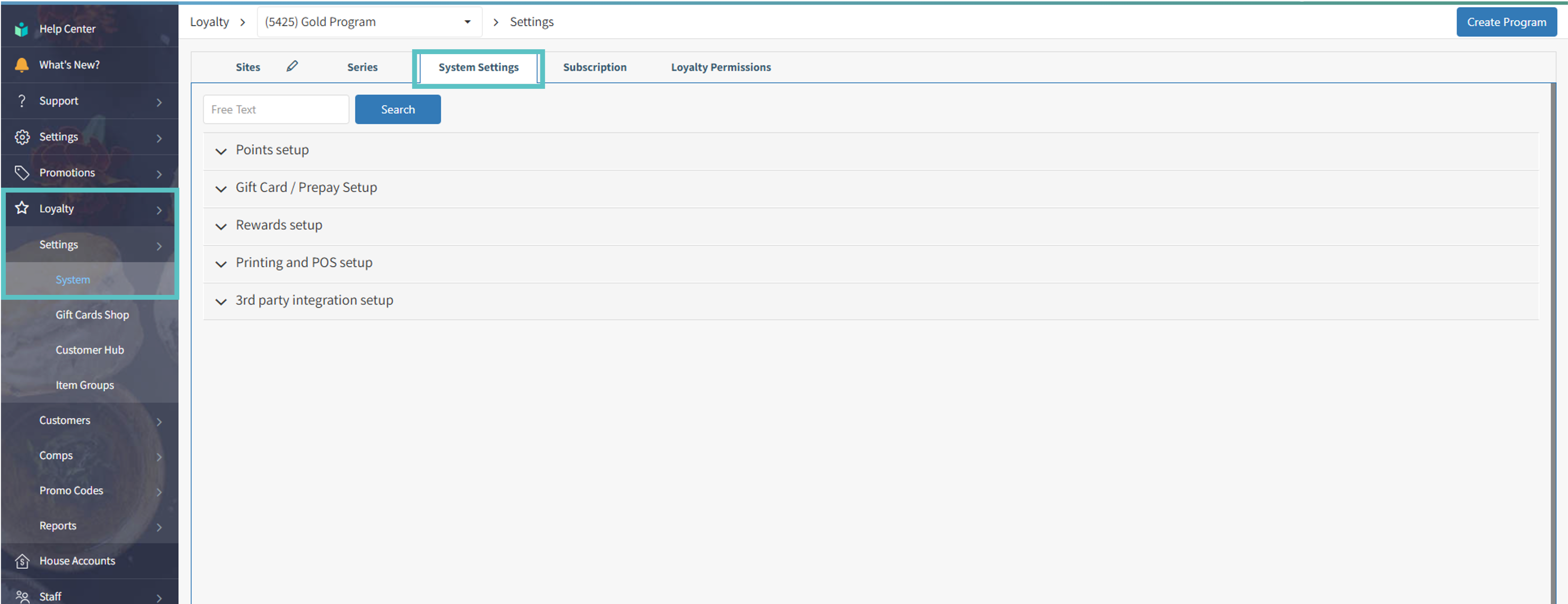Click the What's New bell icon
The height and width of the screenshot is (604, 1568).
pos(22,65)
